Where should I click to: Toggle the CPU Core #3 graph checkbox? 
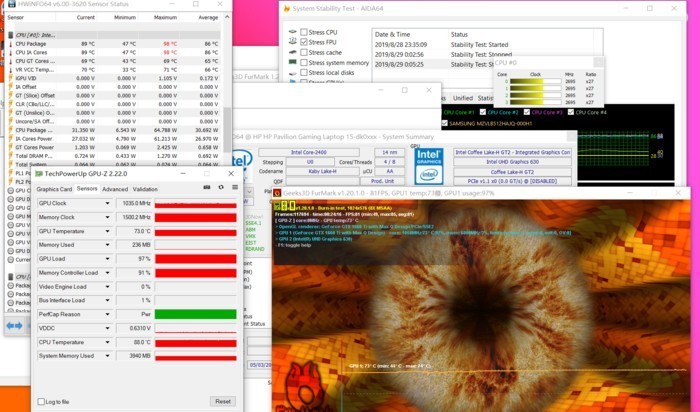[527, 112]
